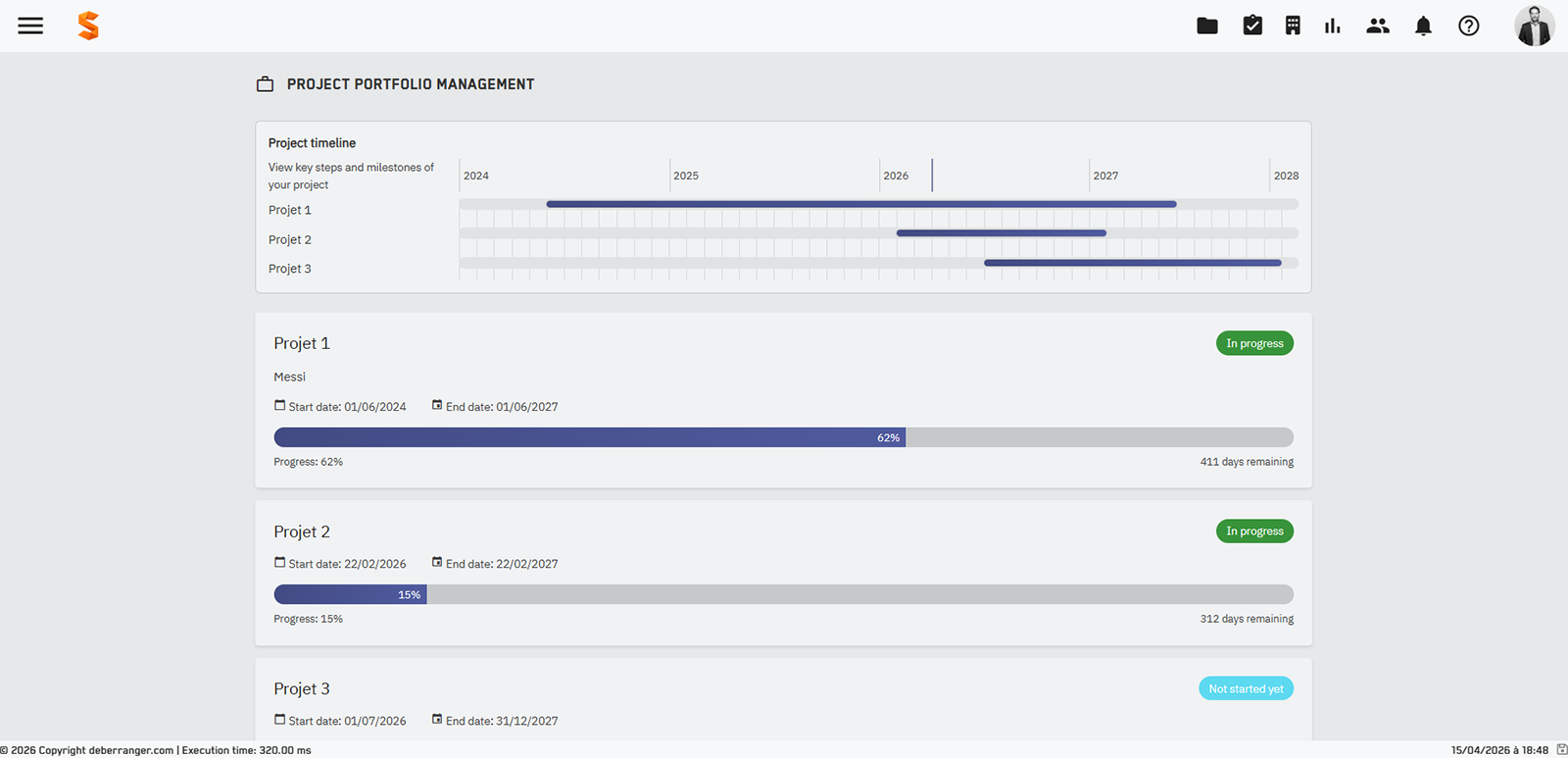The width and height of the screenshot is (1568, 758).
Task: Open the help question mark icon
Action: [x=1468, y=26]
